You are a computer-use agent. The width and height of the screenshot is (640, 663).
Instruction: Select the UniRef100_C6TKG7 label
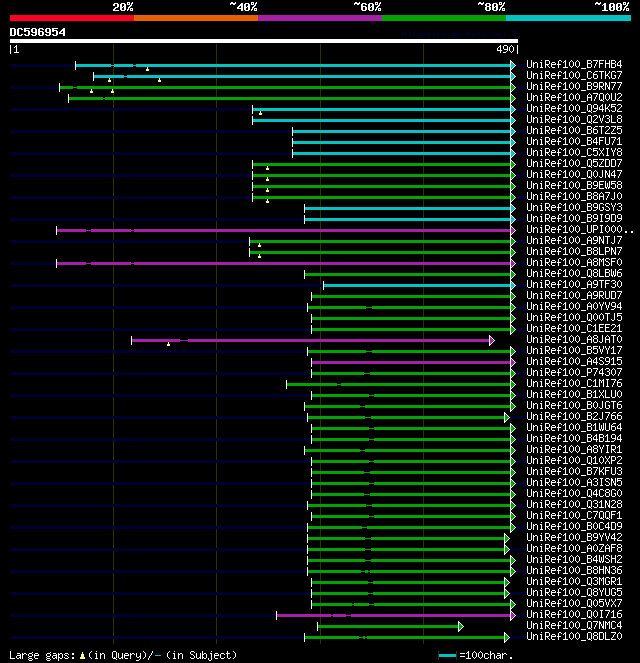574,75
